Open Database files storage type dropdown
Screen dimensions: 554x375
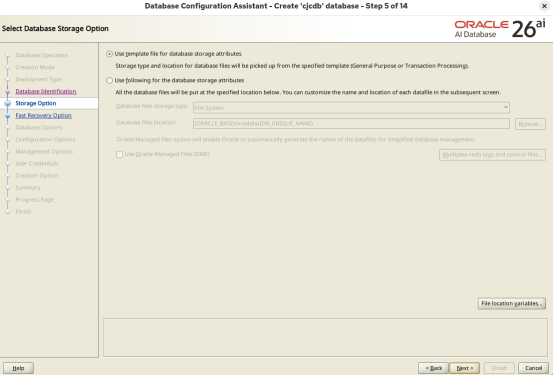[351, 107]
